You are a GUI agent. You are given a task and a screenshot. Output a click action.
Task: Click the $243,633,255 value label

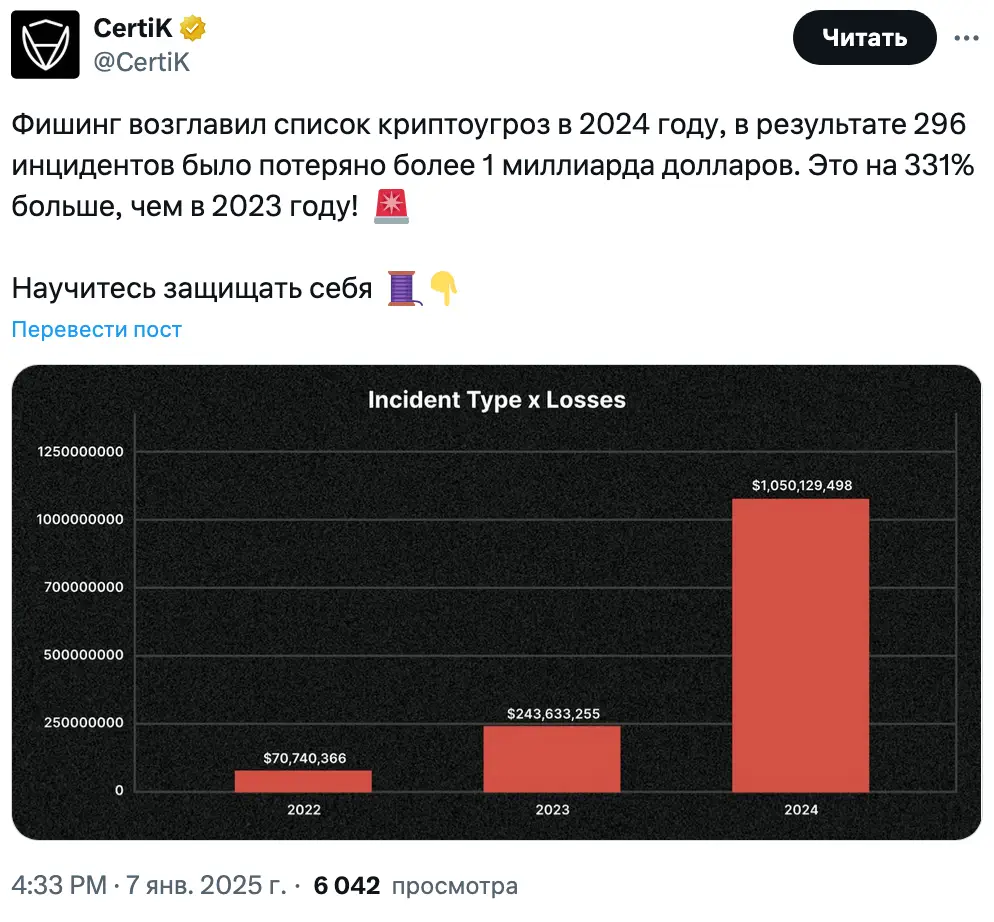[553, 713]
